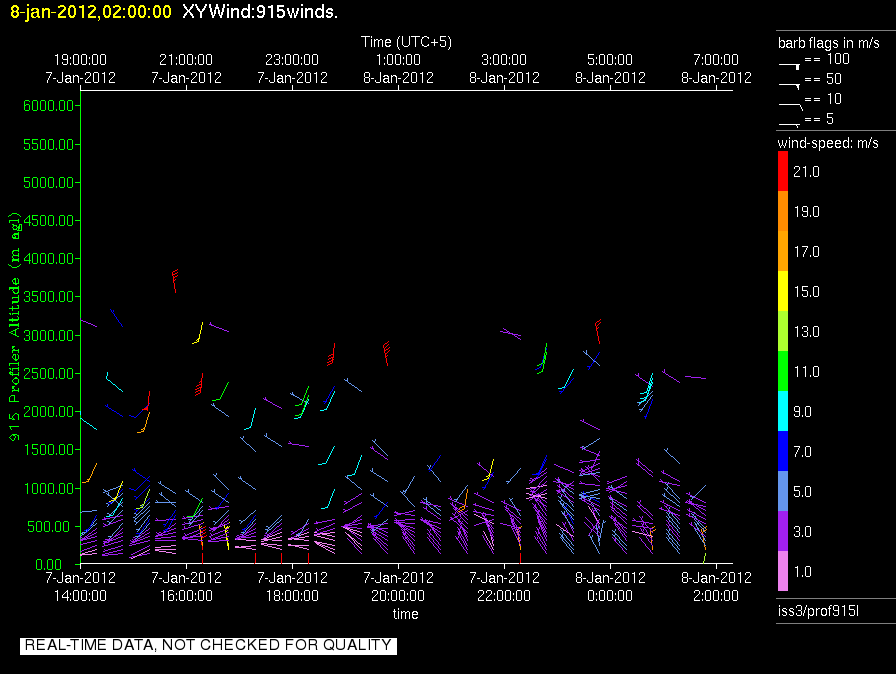The width and height of the screenshot is (896, 674).
Task: Click the red 21.0 color bar segment
Action: (x=783, y=171)
